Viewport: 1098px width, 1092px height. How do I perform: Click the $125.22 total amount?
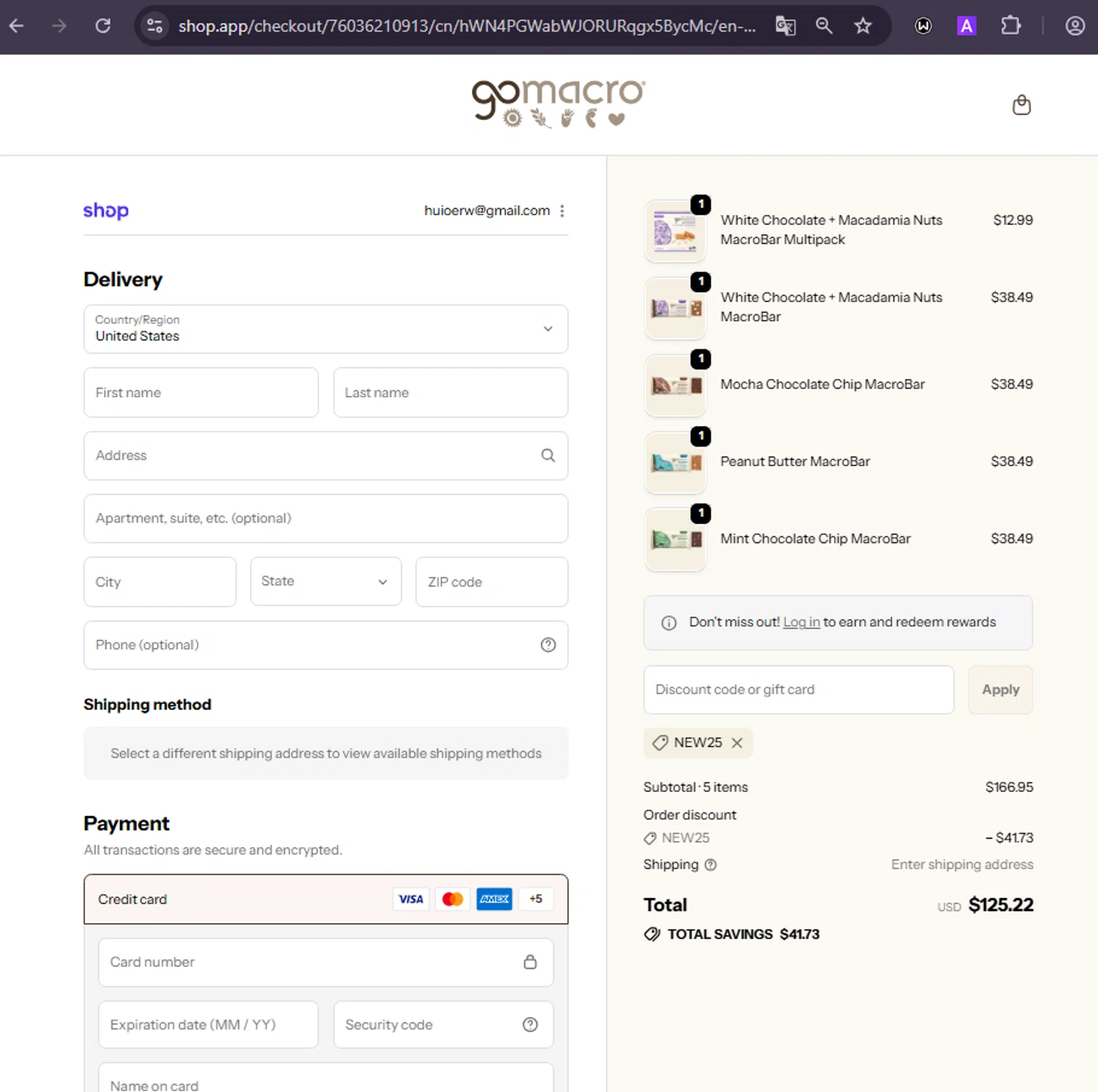pyautogui.click(x=1001, y=905)
